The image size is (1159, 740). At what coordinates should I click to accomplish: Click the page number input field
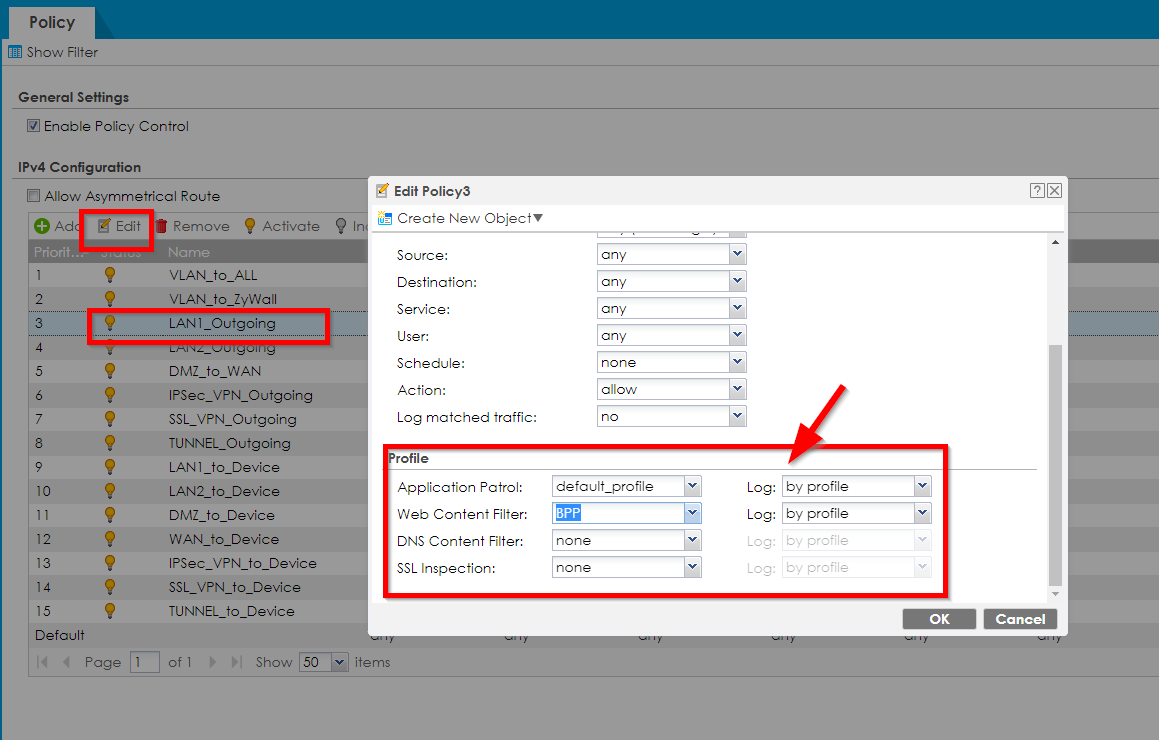pyautogui.click(x=145, y=662)
